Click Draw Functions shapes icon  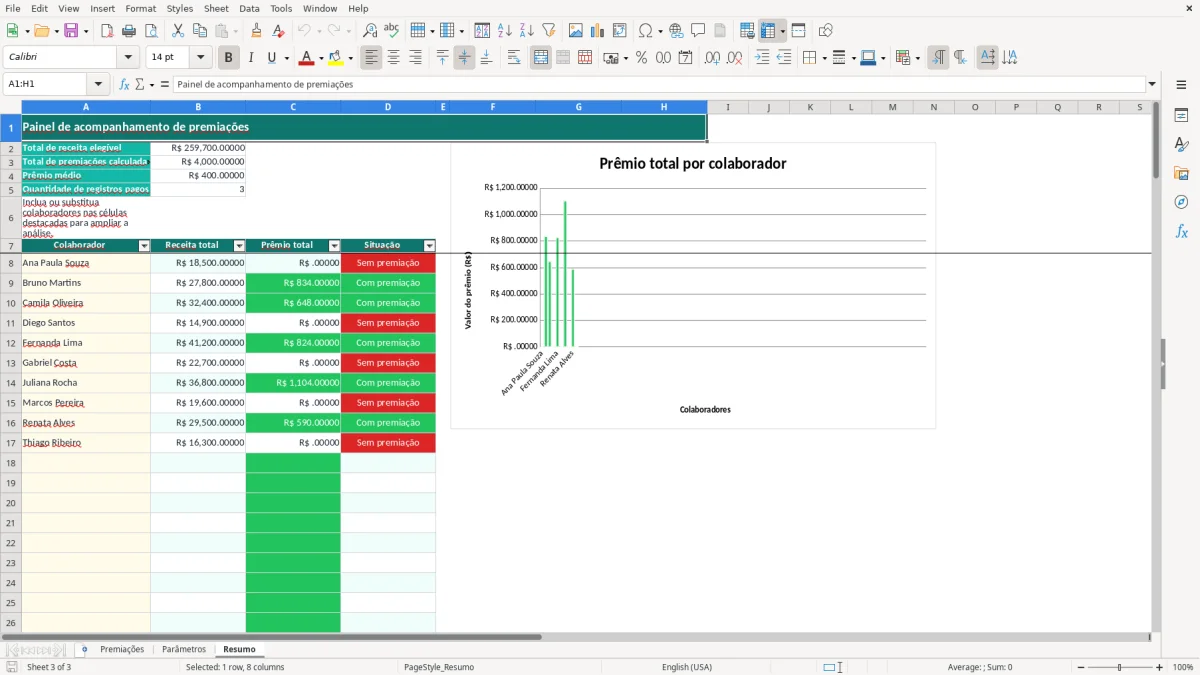pyautogui.click(x=826, y=31)
